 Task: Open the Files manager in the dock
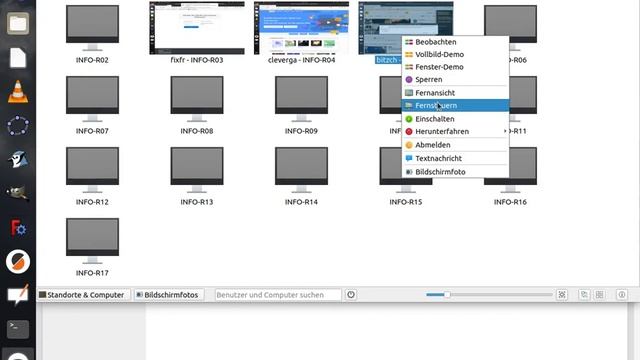(18, 23)
